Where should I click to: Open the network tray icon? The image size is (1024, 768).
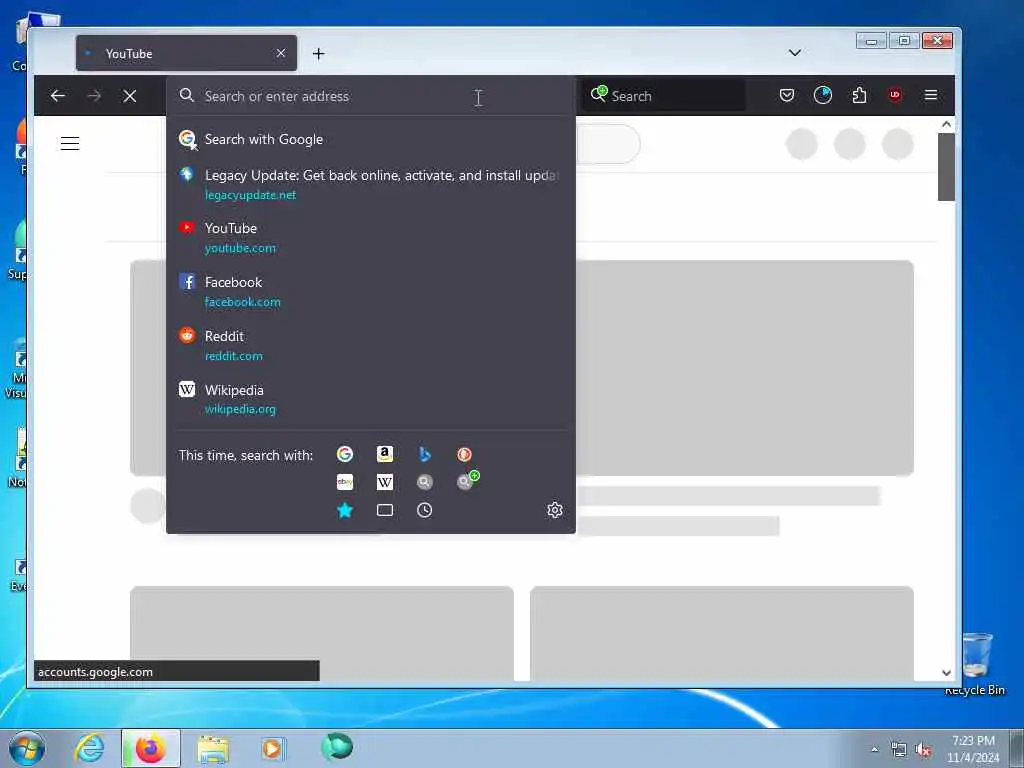pyautogui.click(x=899, y=750)
